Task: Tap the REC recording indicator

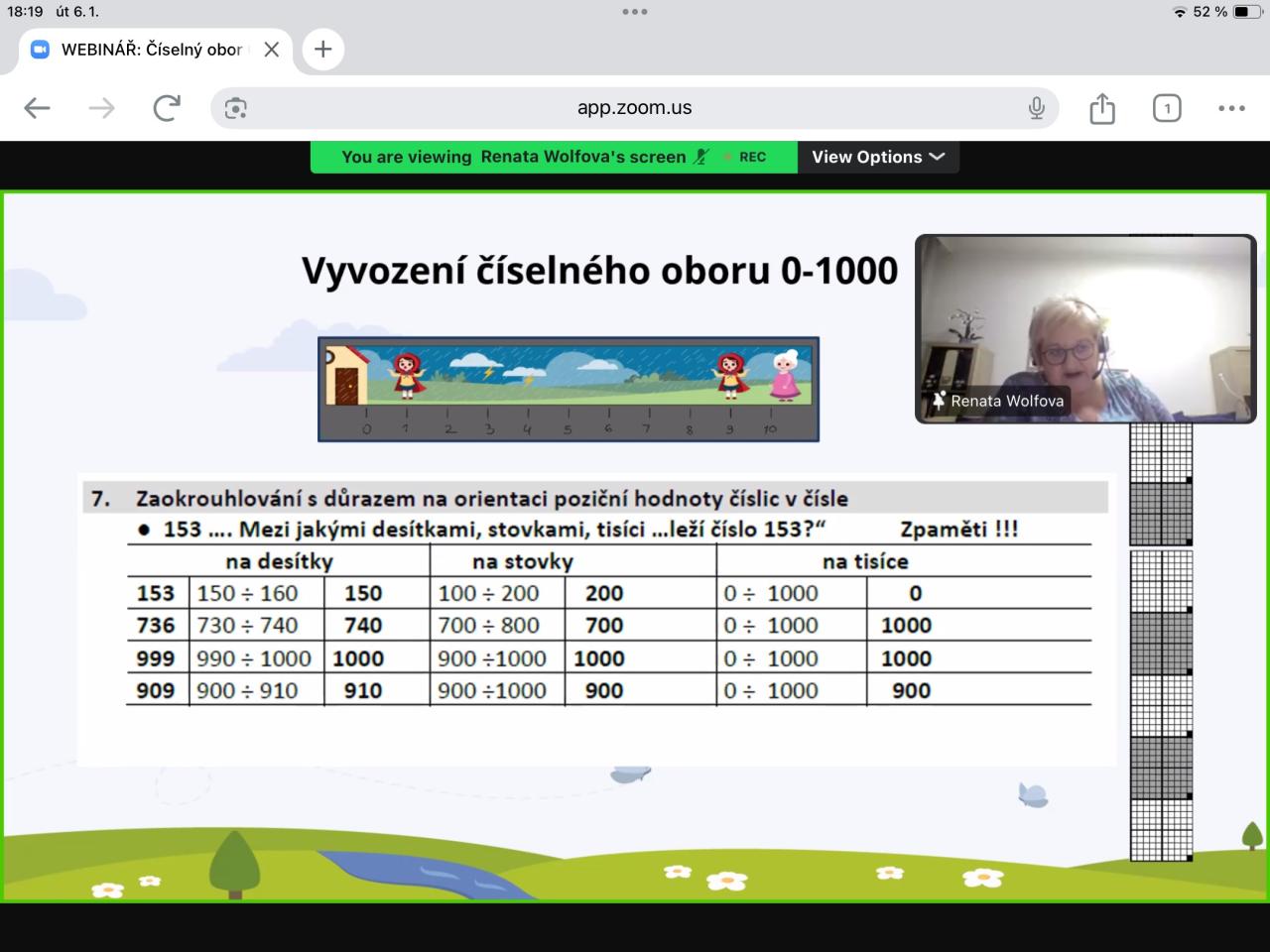Action: (751, 157)
